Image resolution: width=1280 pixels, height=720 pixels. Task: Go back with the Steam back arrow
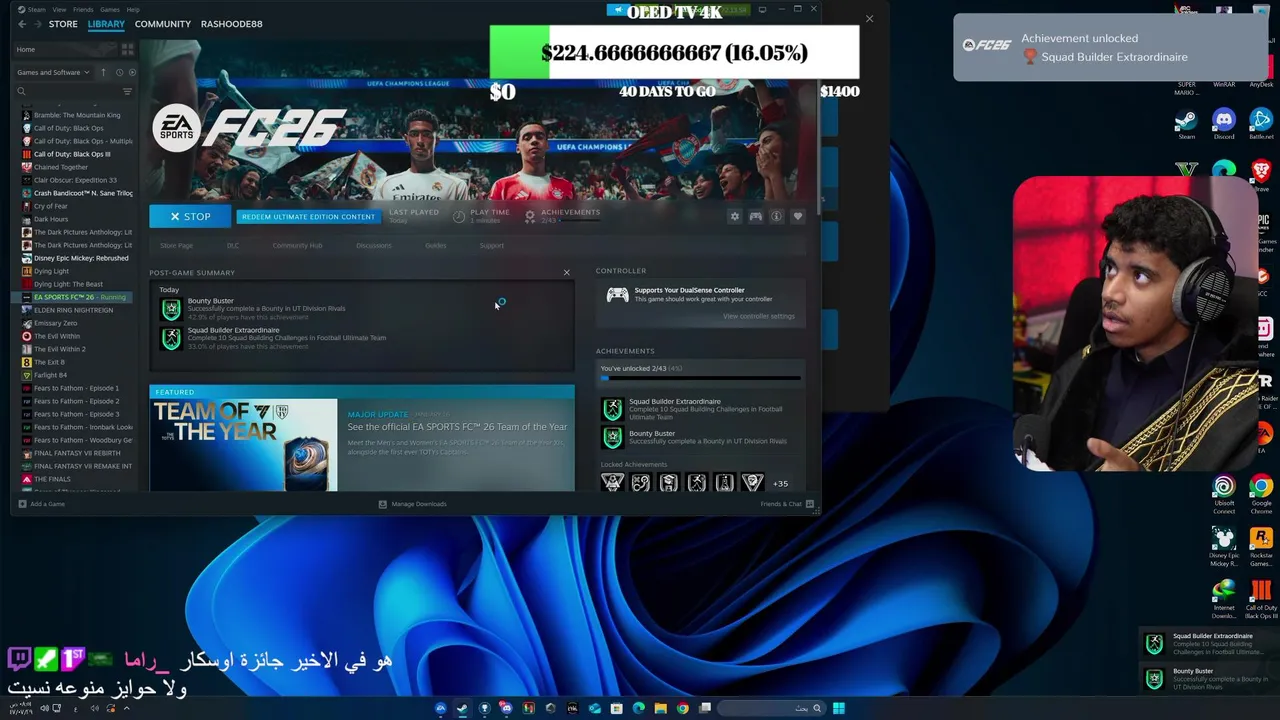(22, 24)
